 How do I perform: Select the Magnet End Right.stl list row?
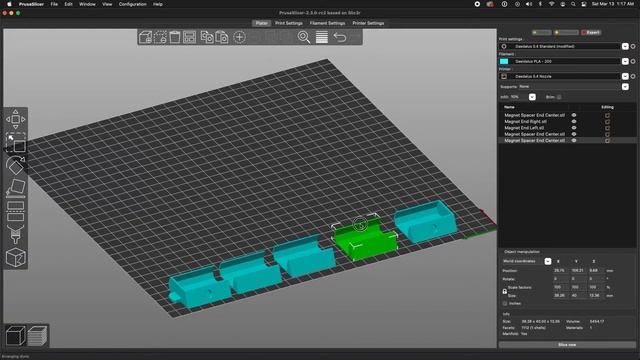(x=525, y=122)
